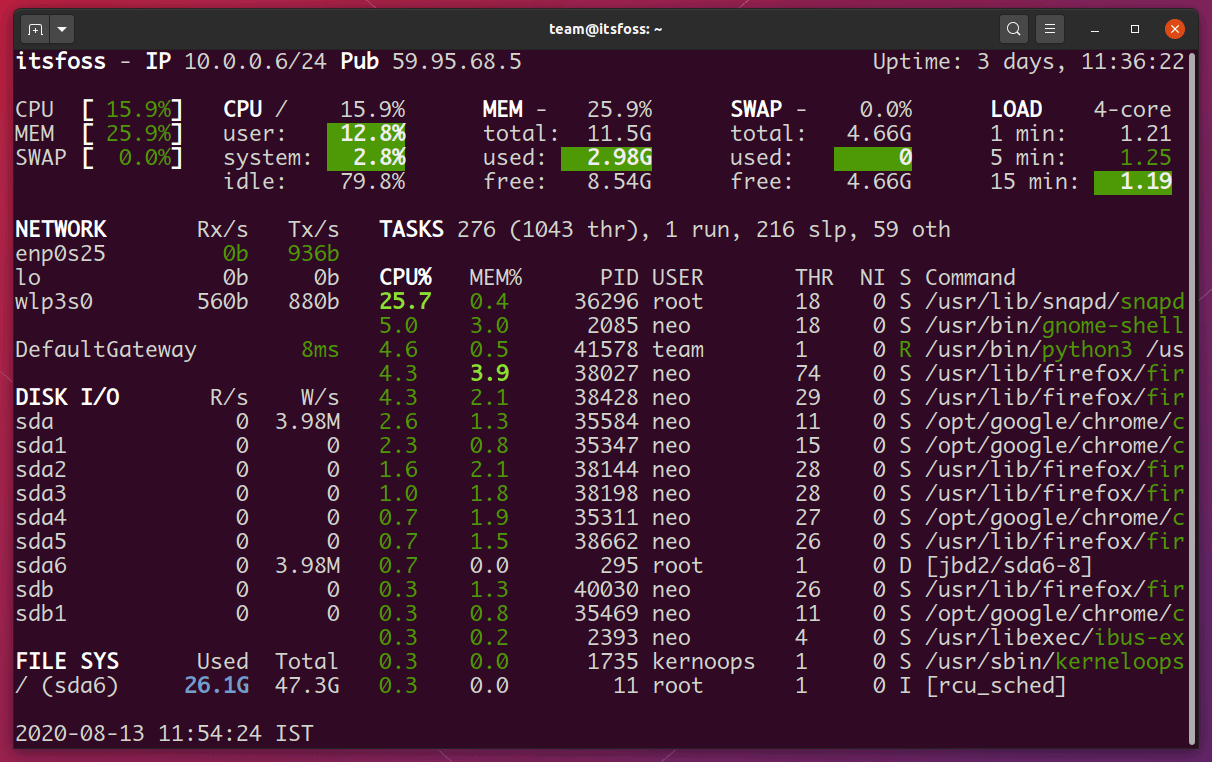The height and width of the screenshot is (762, 1212).
Task: Click the CPU% column header to sort
Action: click(x=404, y=277)
